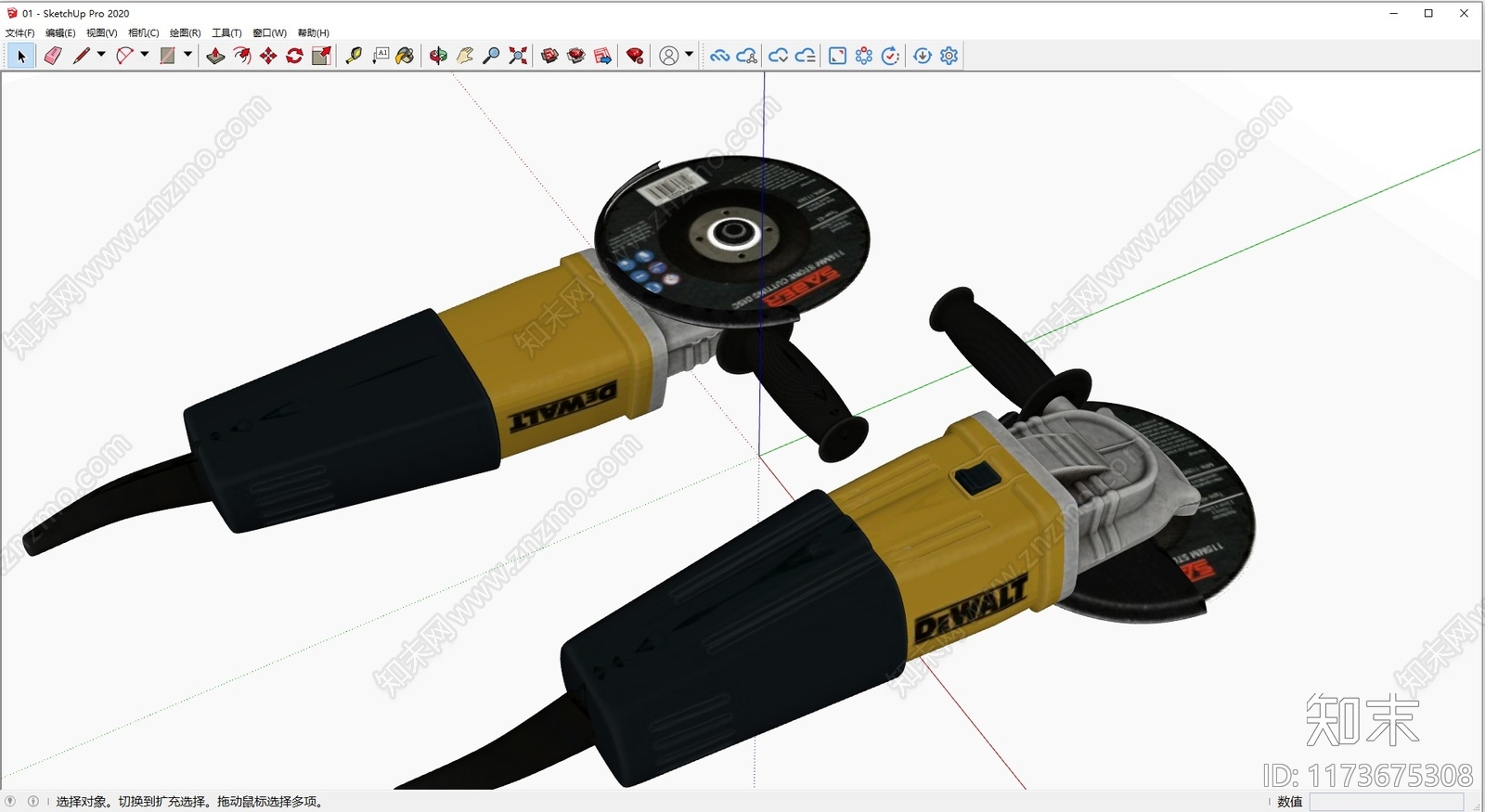Image resolution: width=1485 pixels, height=812 pixels.
Task: Open the 文件(F) menu
Action: [x=20, y=32]
